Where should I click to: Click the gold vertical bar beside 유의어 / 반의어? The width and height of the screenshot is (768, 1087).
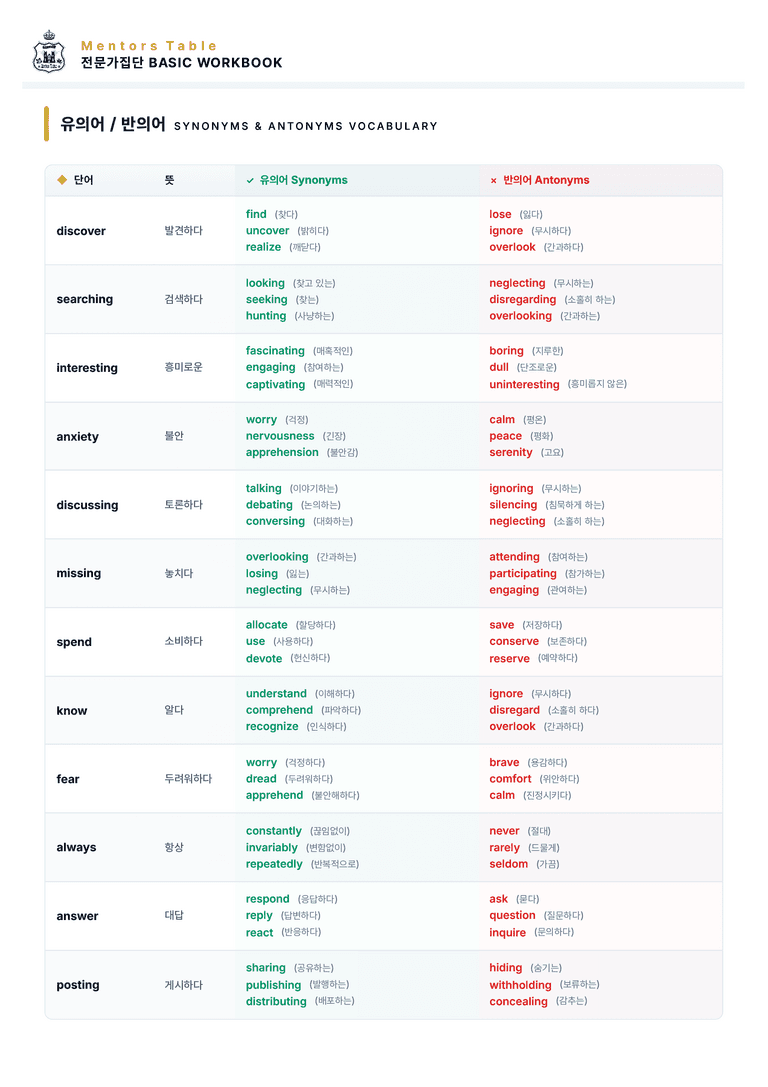(46, 123)
